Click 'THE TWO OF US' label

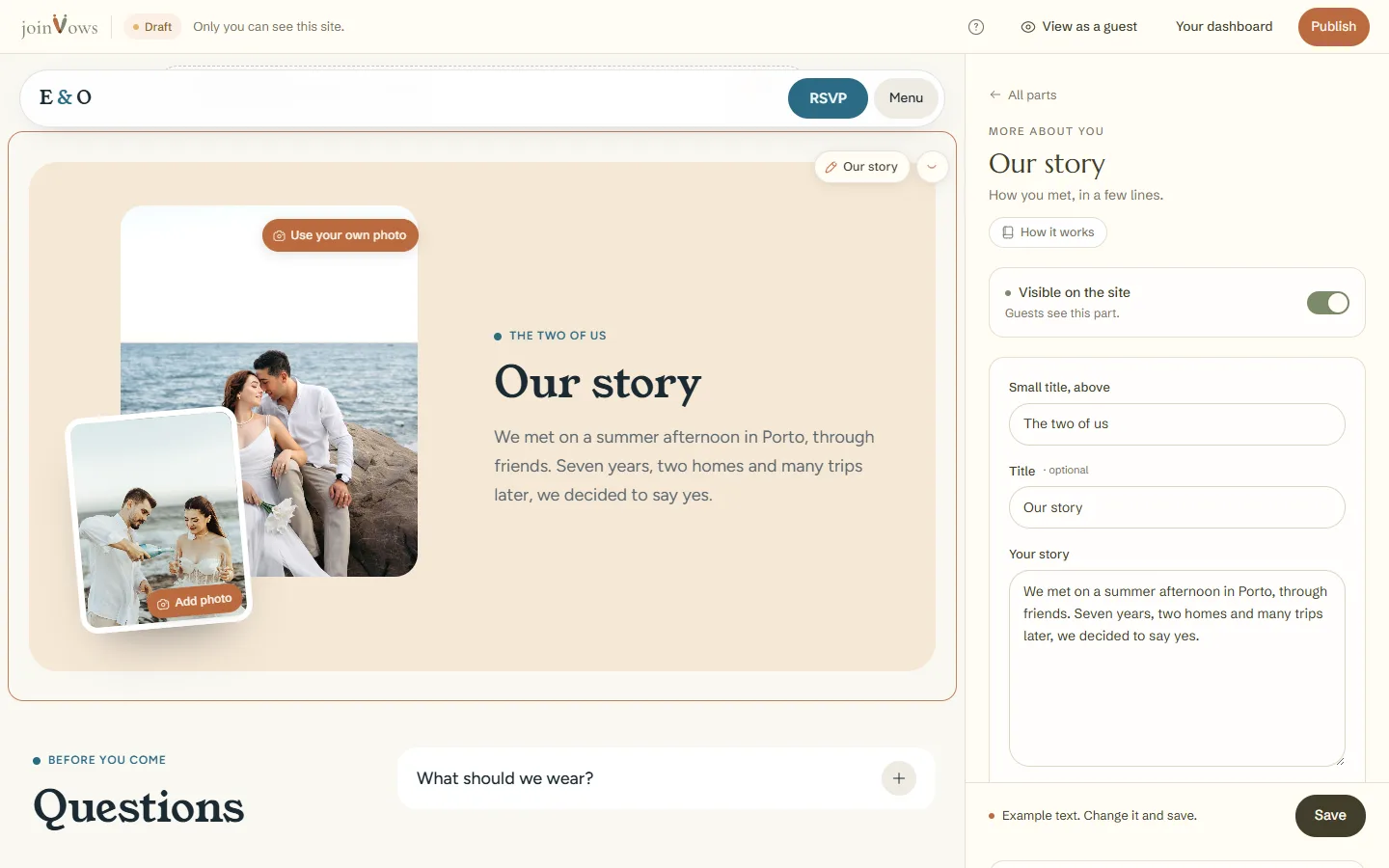pyautogui.click(x=558, y=336)
